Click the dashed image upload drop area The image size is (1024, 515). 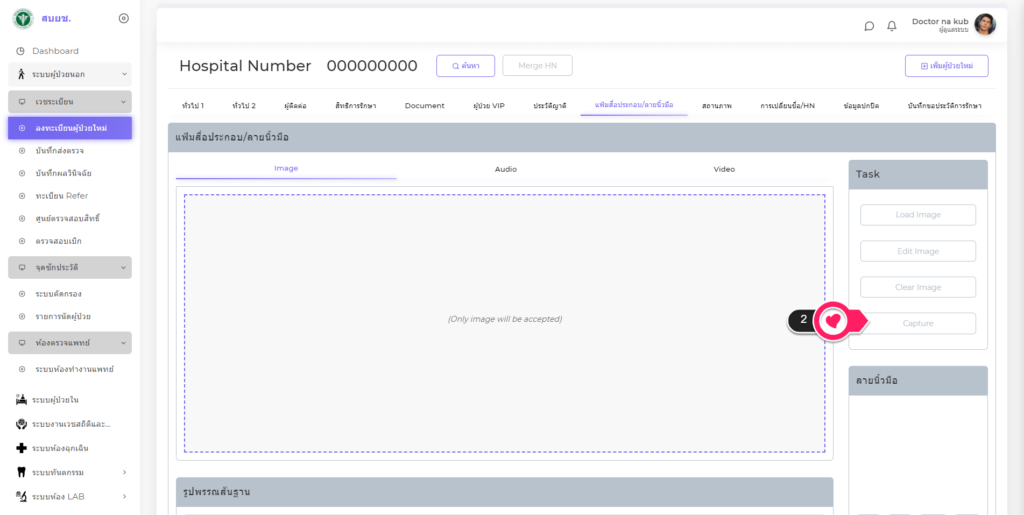point(504,322)
